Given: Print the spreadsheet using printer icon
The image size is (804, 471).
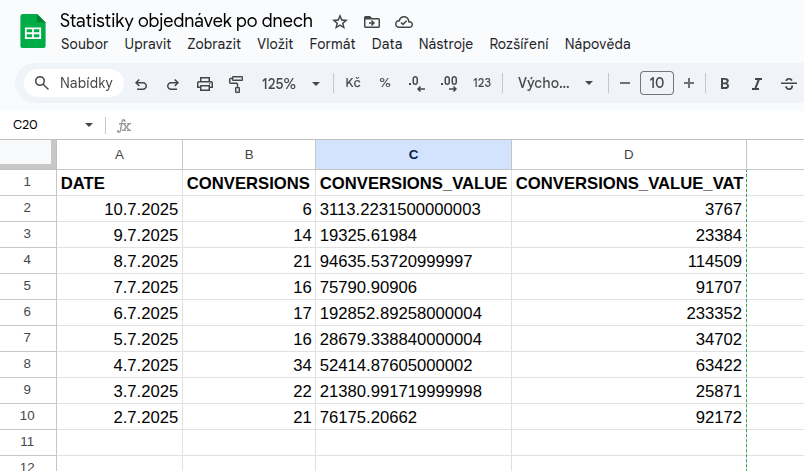Looking at the screenshot, I should pyautogui.click(x=205, y=84).
